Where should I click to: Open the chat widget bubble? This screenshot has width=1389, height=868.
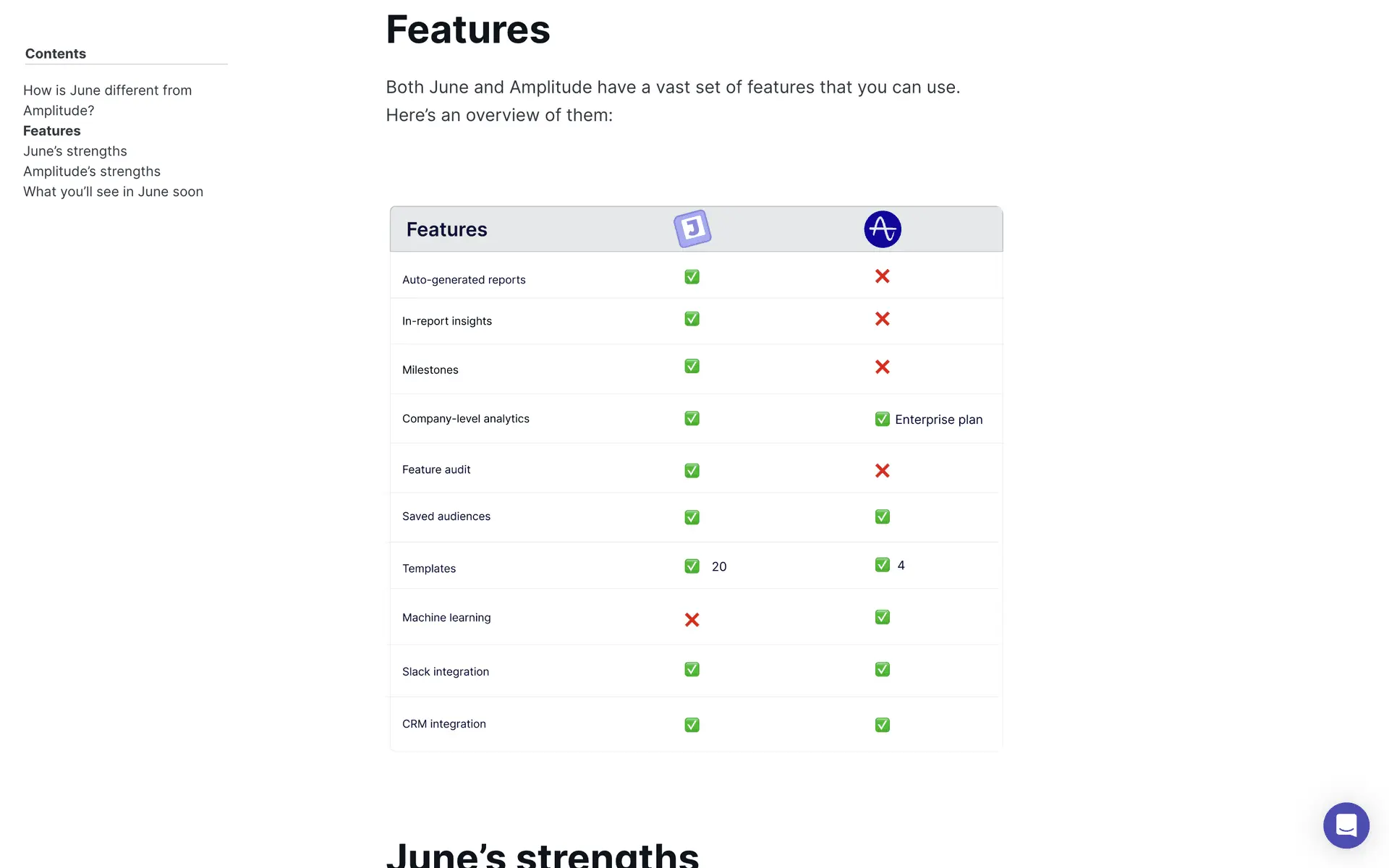coord(1346,825)
